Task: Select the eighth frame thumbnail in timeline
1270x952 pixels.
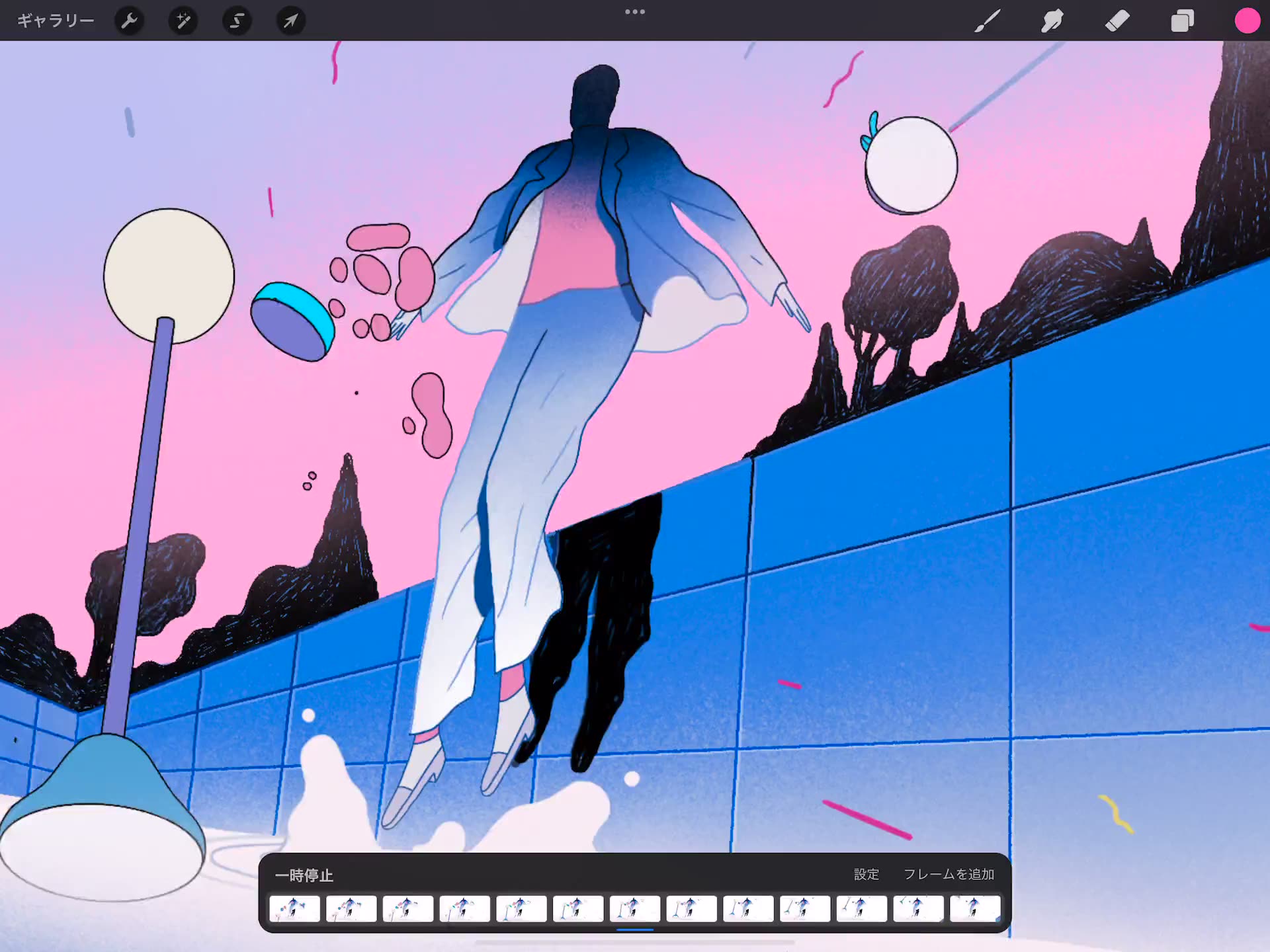Action: click(692, 909)
